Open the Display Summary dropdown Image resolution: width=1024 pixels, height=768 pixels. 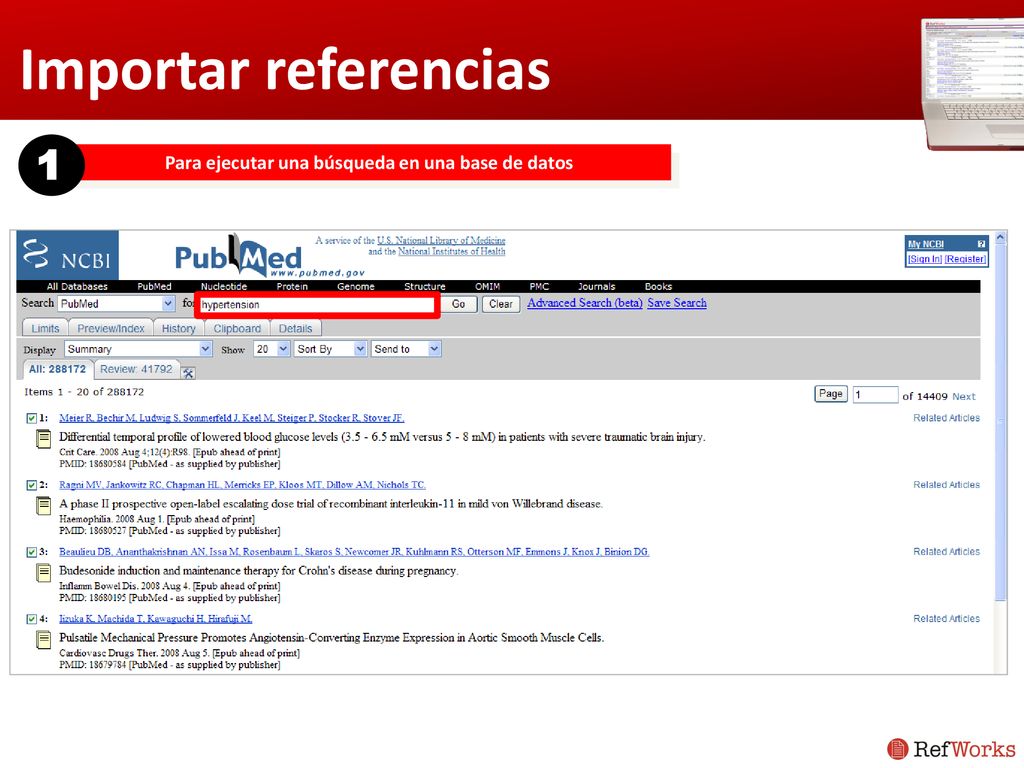click(x=138, y=349)
